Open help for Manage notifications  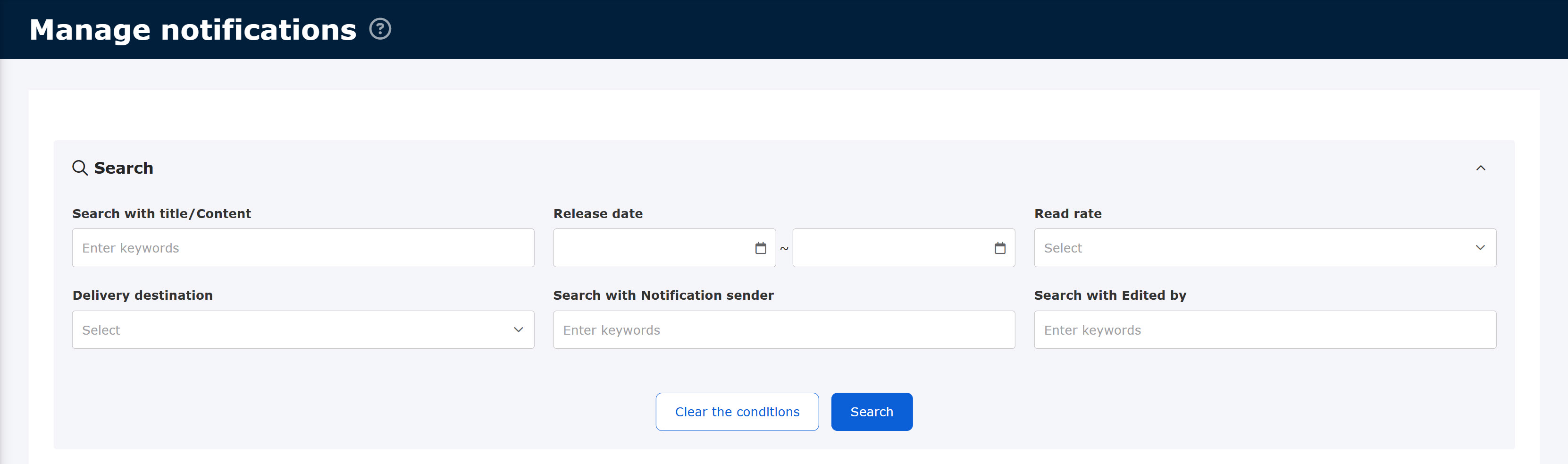[x=380, y=29]
